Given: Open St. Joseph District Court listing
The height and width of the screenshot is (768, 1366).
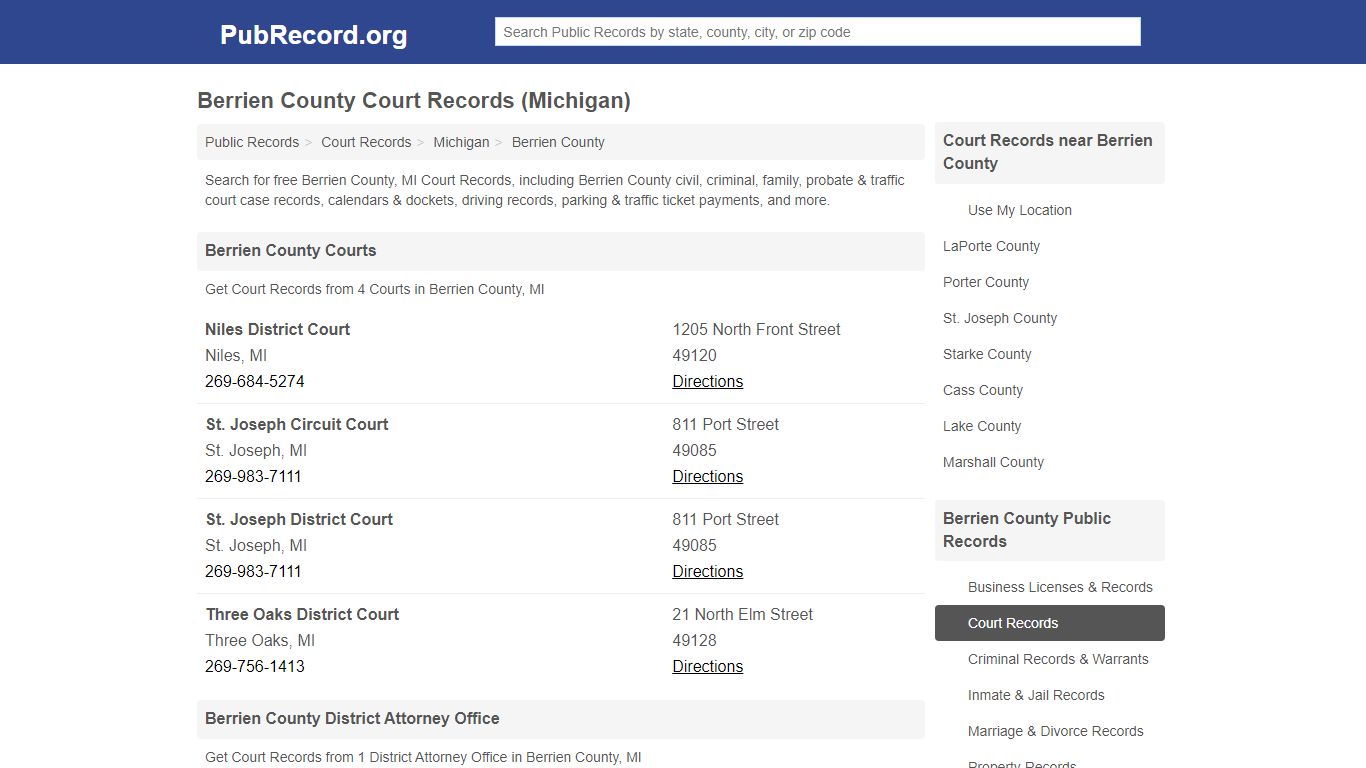Looking at the screenshot, I should tap(299, 519).
